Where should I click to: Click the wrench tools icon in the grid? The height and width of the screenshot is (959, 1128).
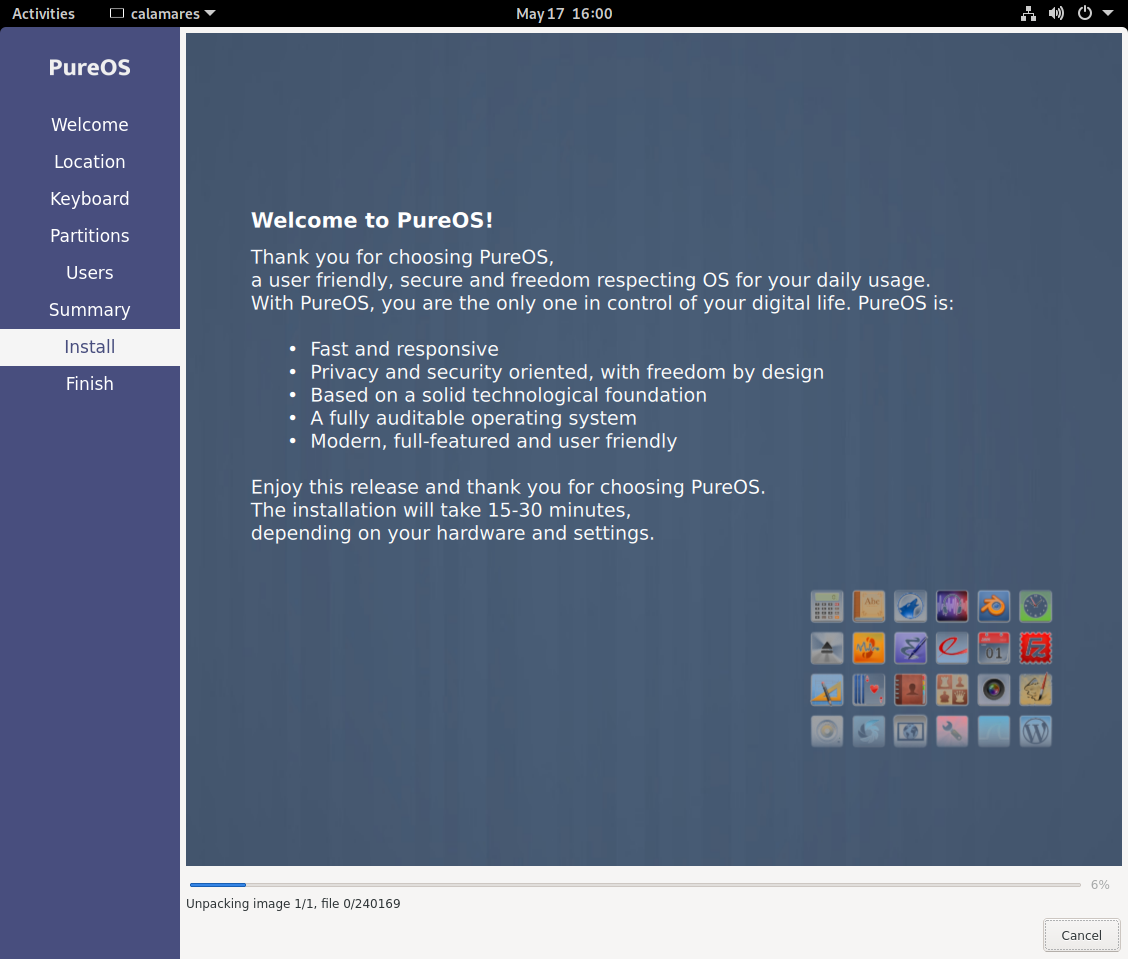(x=952, y=731)
